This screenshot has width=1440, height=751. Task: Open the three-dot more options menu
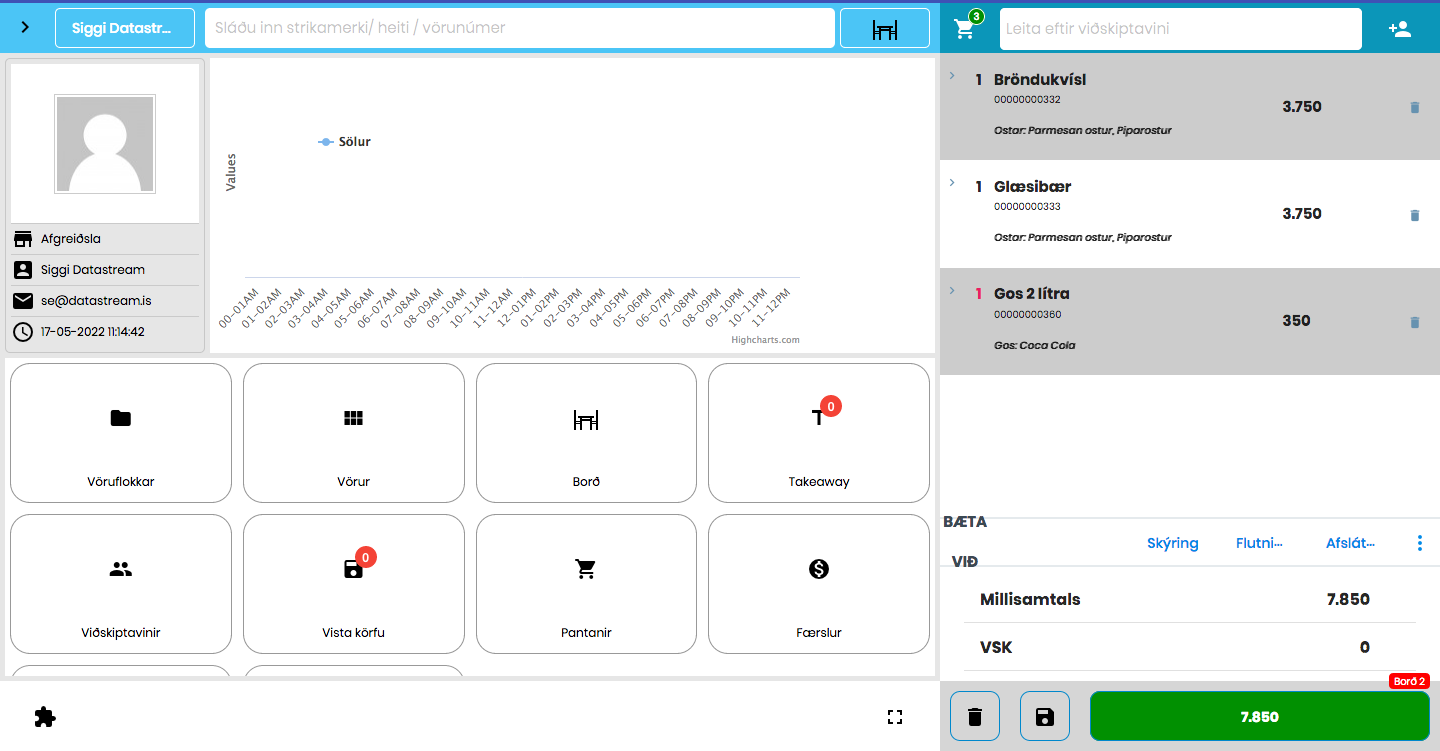(1419, 543)
